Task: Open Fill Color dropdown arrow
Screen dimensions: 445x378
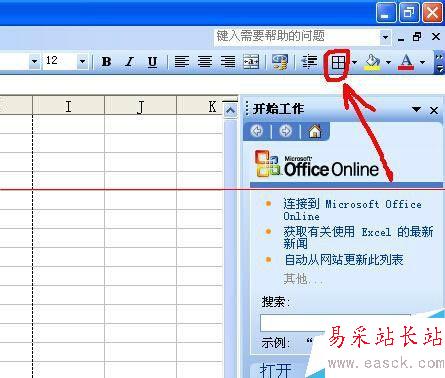Action: coord(388,62)
